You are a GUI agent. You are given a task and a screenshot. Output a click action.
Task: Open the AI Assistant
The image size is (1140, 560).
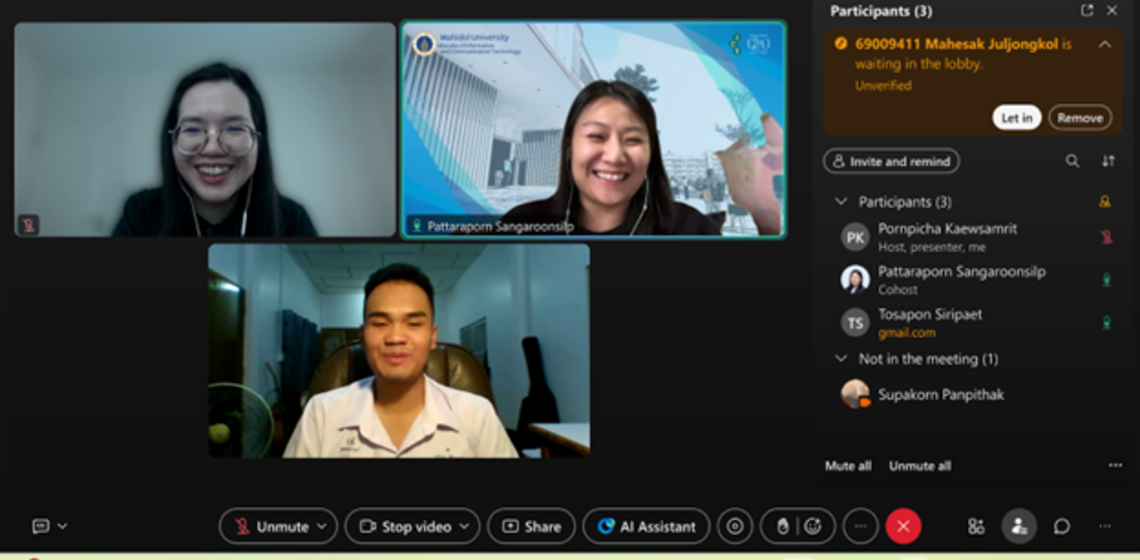(x=646, y=526)
